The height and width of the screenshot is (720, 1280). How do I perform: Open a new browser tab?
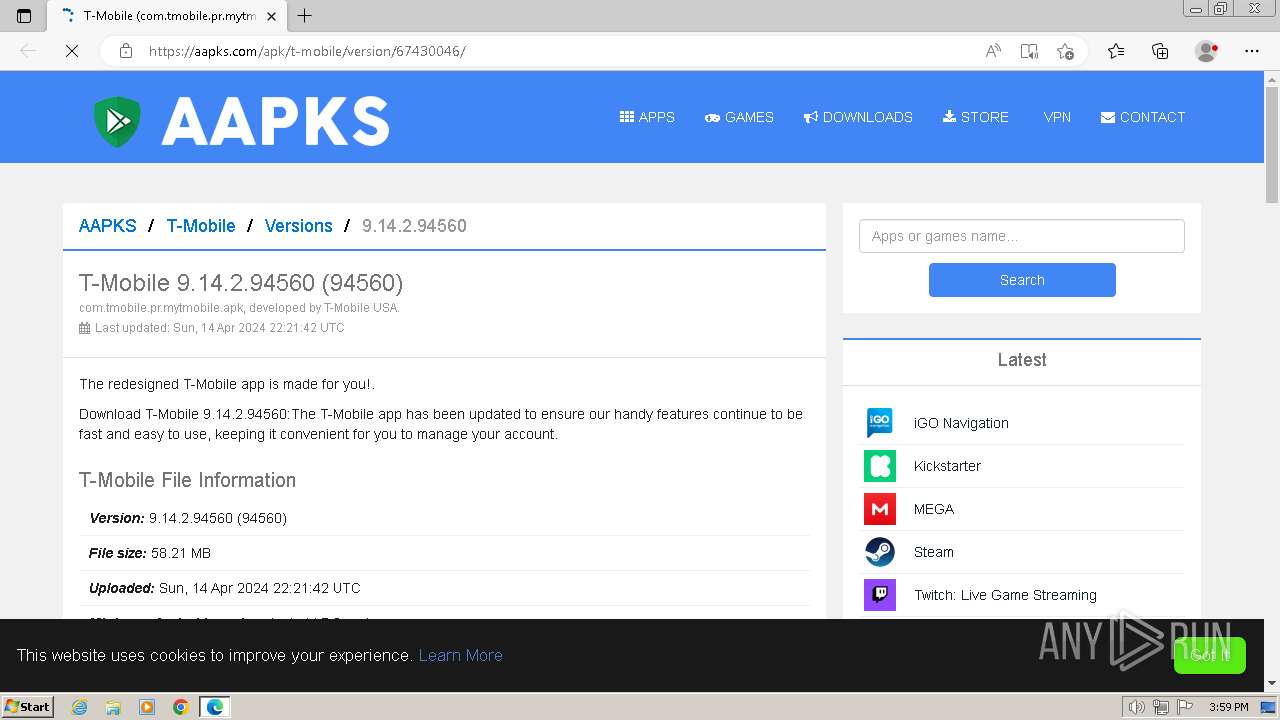point(305,16)
